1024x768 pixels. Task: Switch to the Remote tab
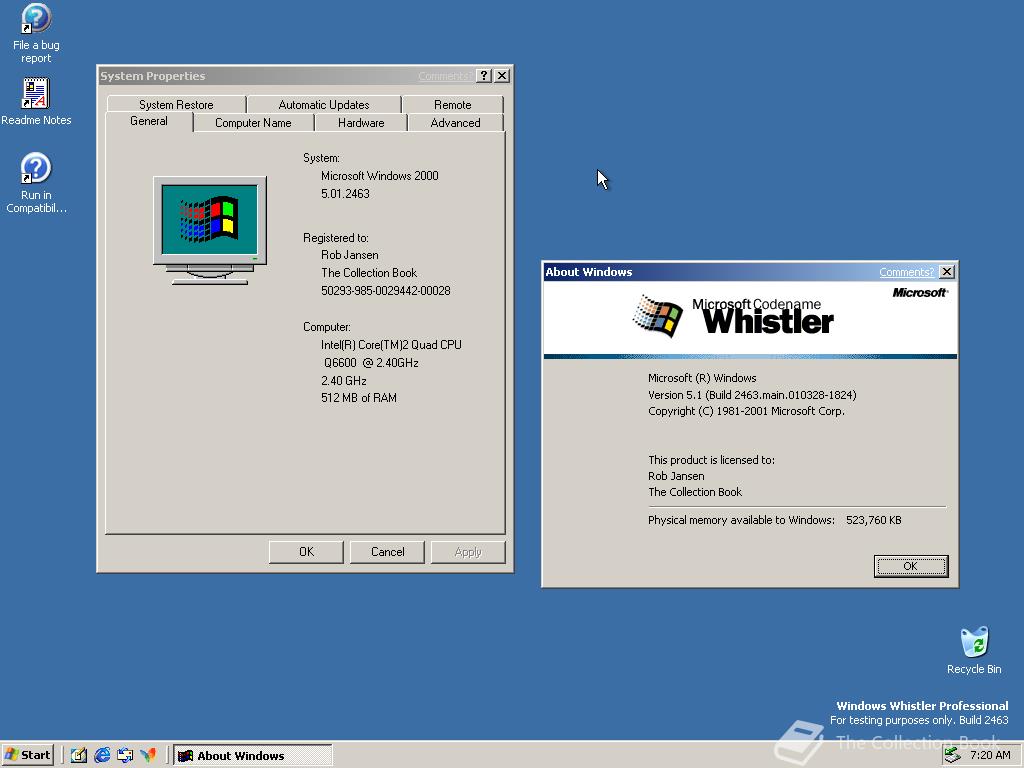(x=453, y=104)
